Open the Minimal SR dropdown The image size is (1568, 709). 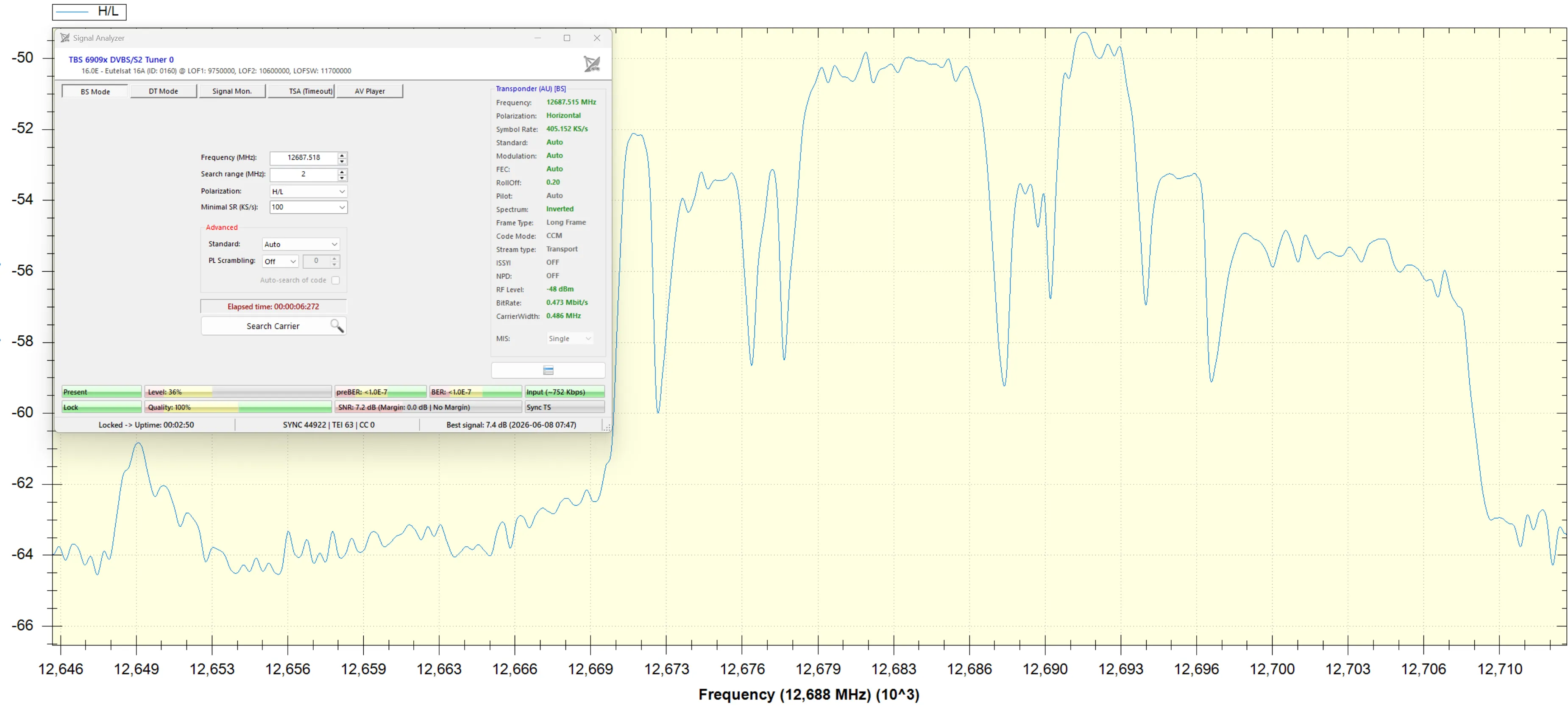pyautogui.click(x=342, y=208)
